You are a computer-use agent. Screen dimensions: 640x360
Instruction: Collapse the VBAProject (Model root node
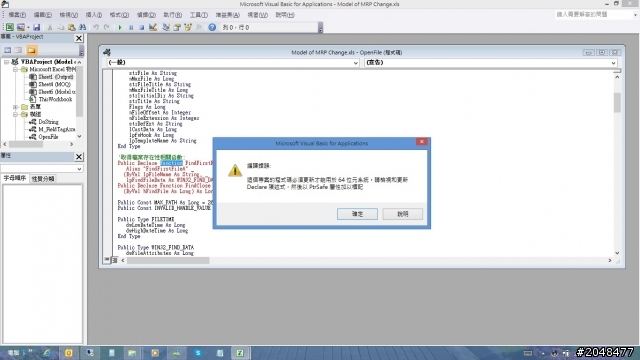(6, 62)
